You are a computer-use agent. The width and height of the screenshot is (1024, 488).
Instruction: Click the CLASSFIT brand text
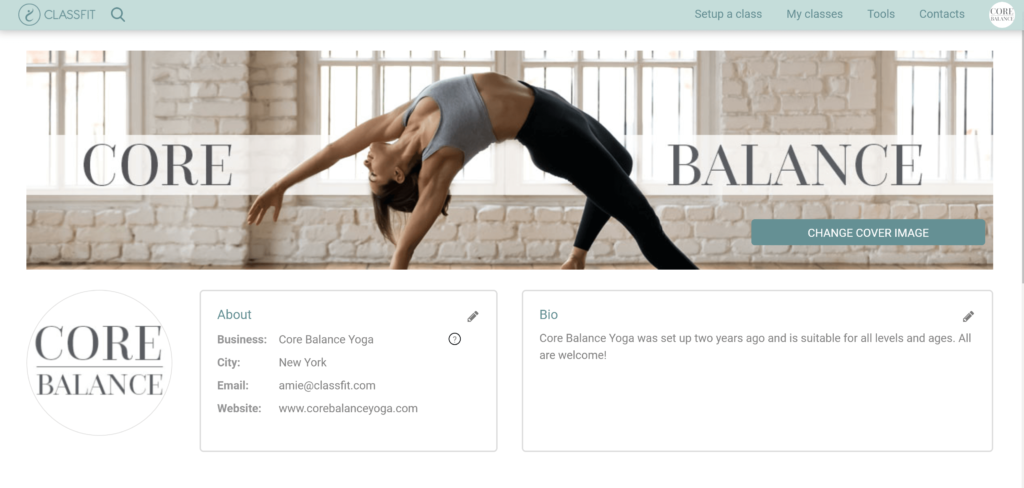point(70,14)
